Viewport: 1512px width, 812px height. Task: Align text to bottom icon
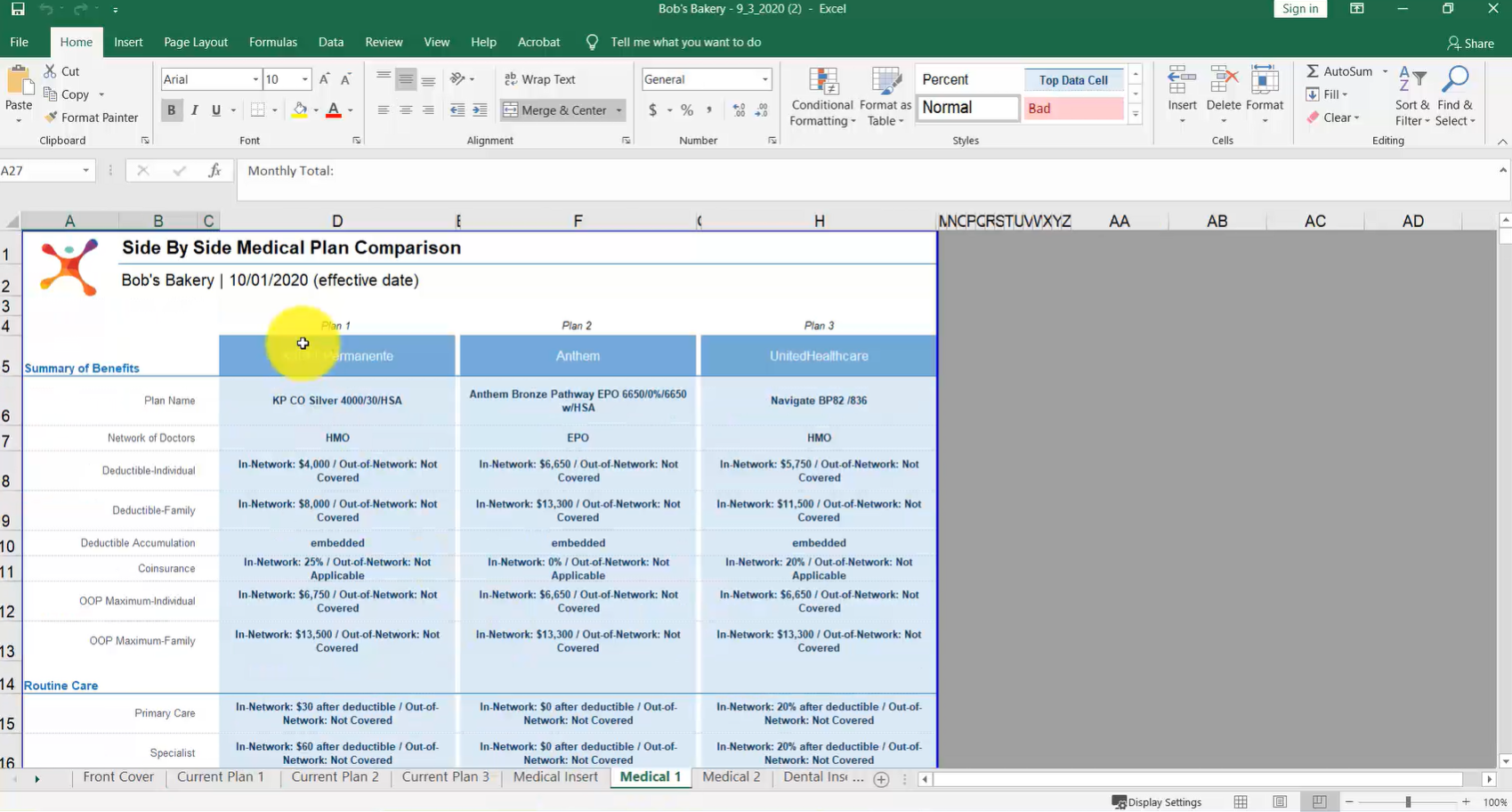(x=428, y=79)
